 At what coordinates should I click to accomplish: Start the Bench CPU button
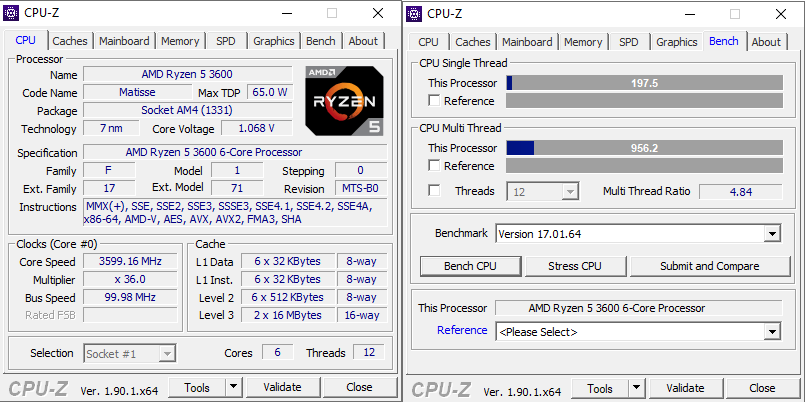tap(470, 266)
